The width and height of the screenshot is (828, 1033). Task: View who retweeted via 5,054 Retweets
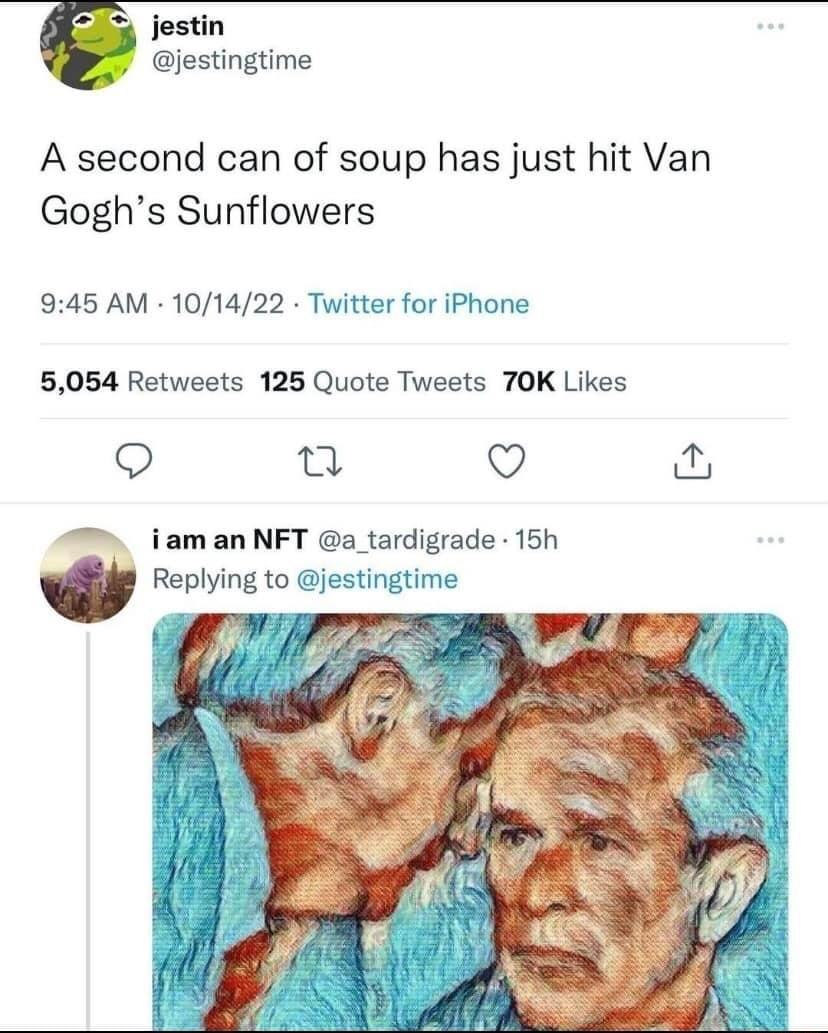(x=140, y=382)
